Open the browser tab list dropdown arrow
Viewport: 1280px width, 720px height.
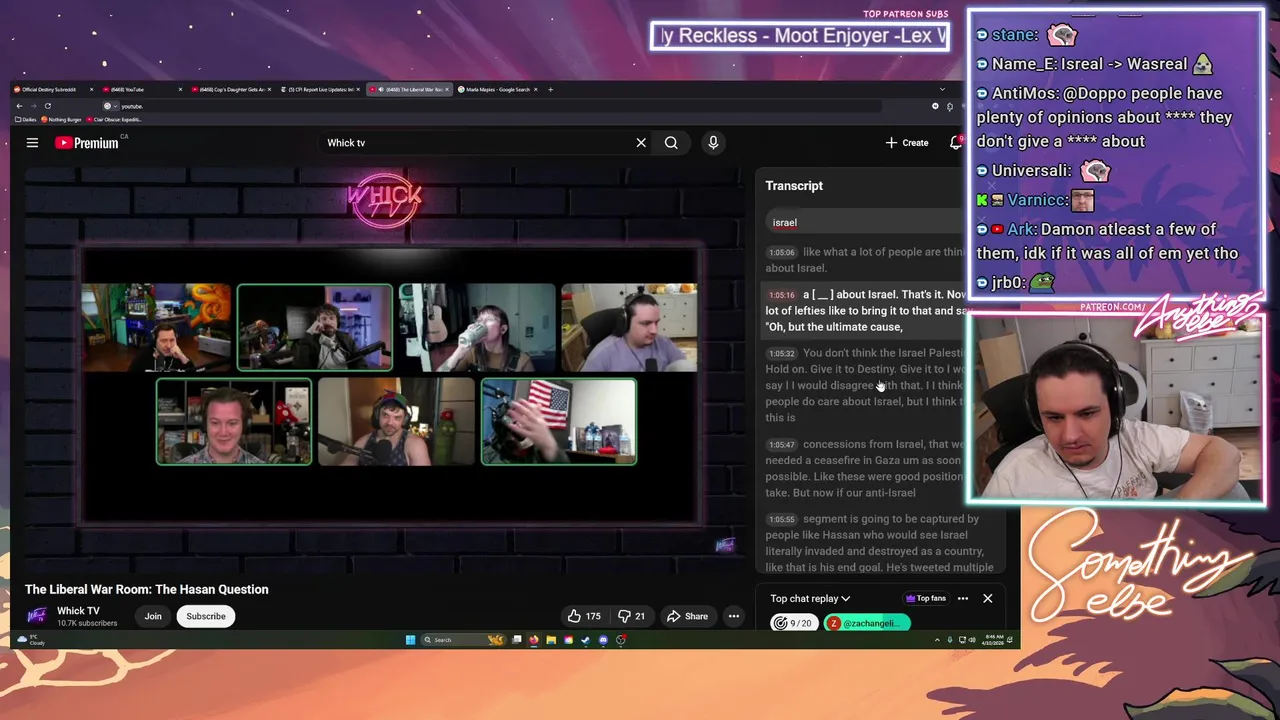point(941,89)
